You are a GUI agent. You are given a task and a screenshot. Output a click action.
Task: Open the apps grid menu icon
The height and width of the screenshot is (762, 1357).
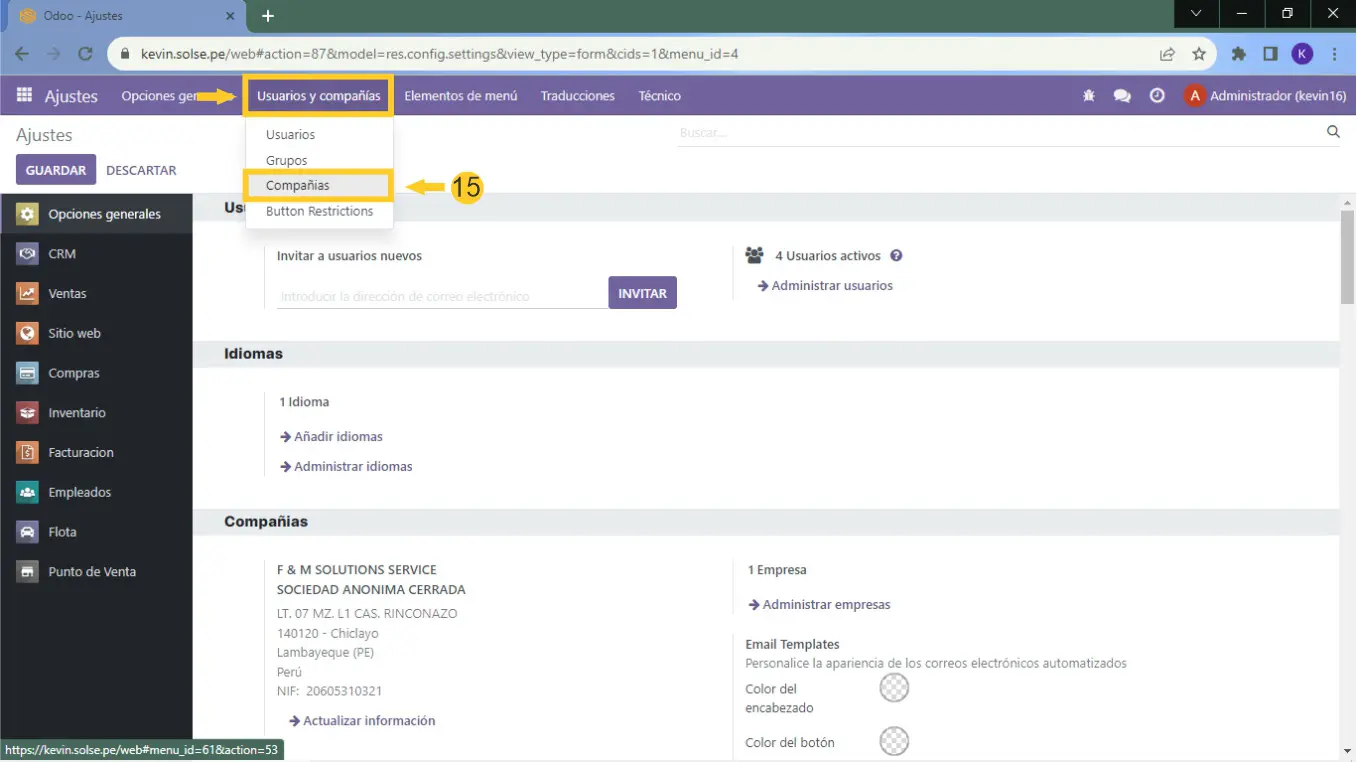(24, 96)
